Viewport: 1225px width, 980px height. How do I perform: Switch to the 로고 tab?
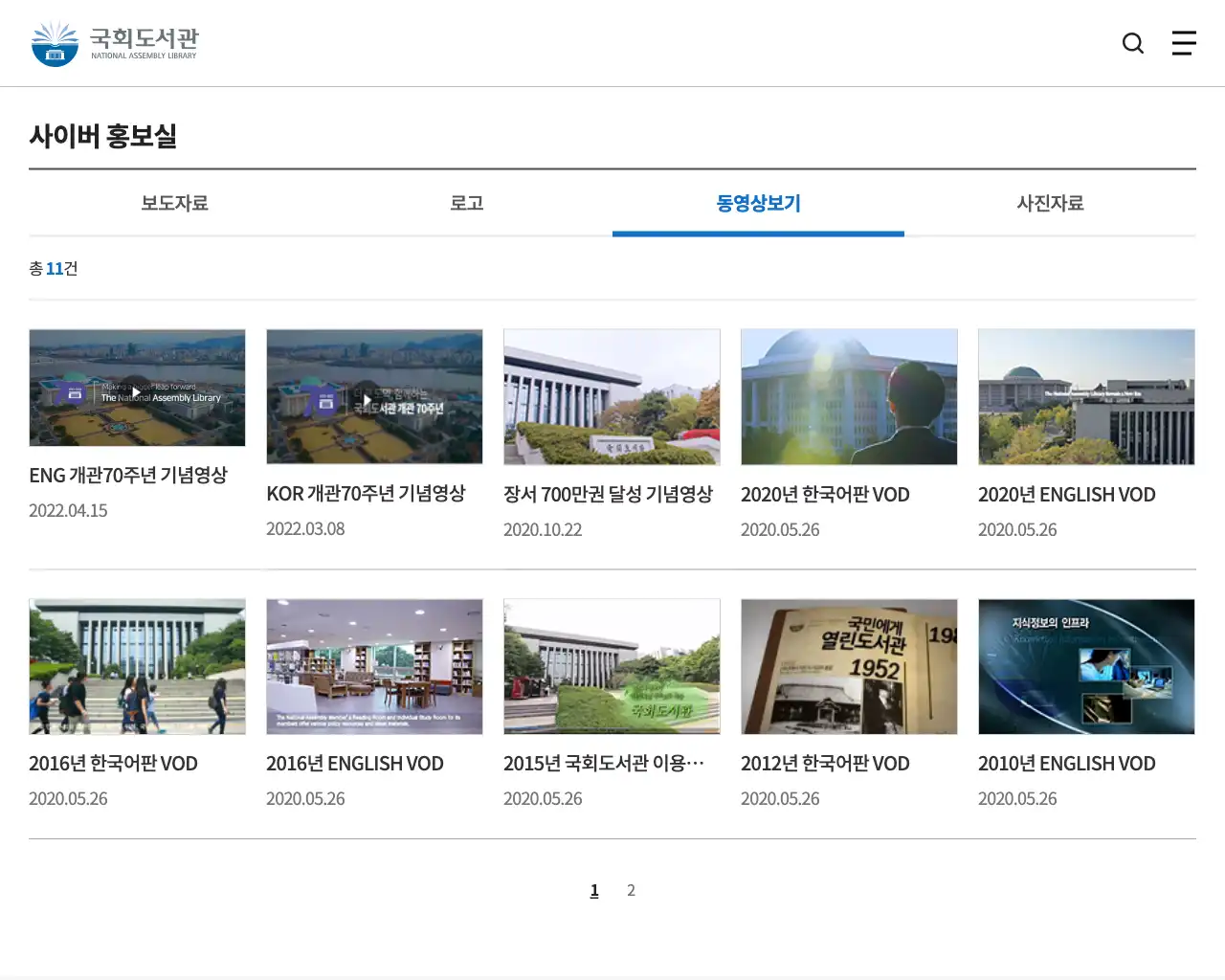(466, 203)
